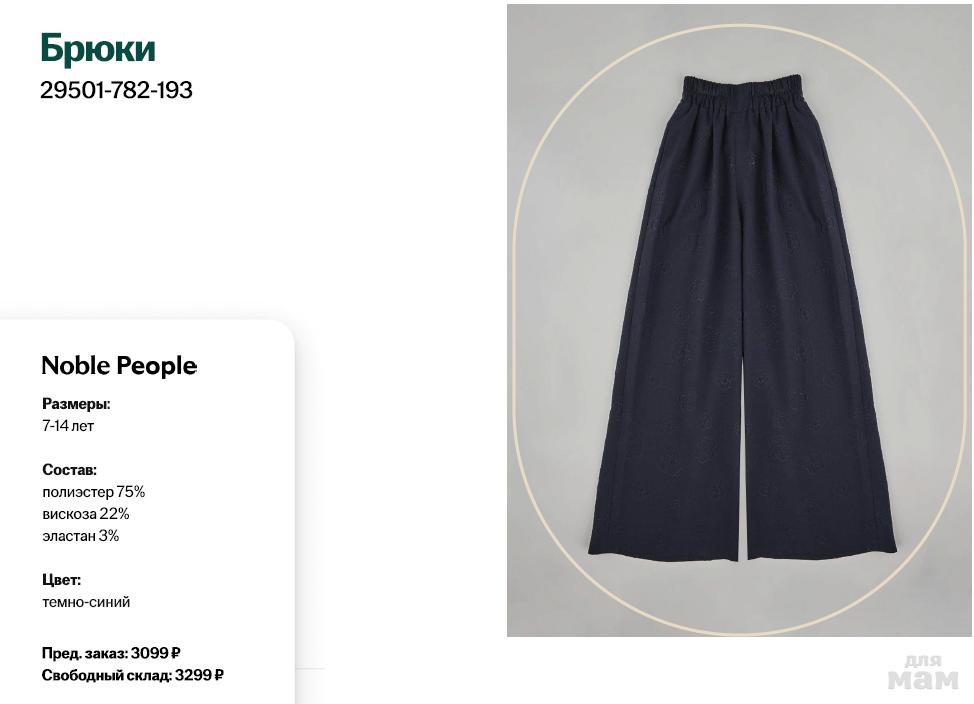Click the beige oval frame around photo

point(739,26)
